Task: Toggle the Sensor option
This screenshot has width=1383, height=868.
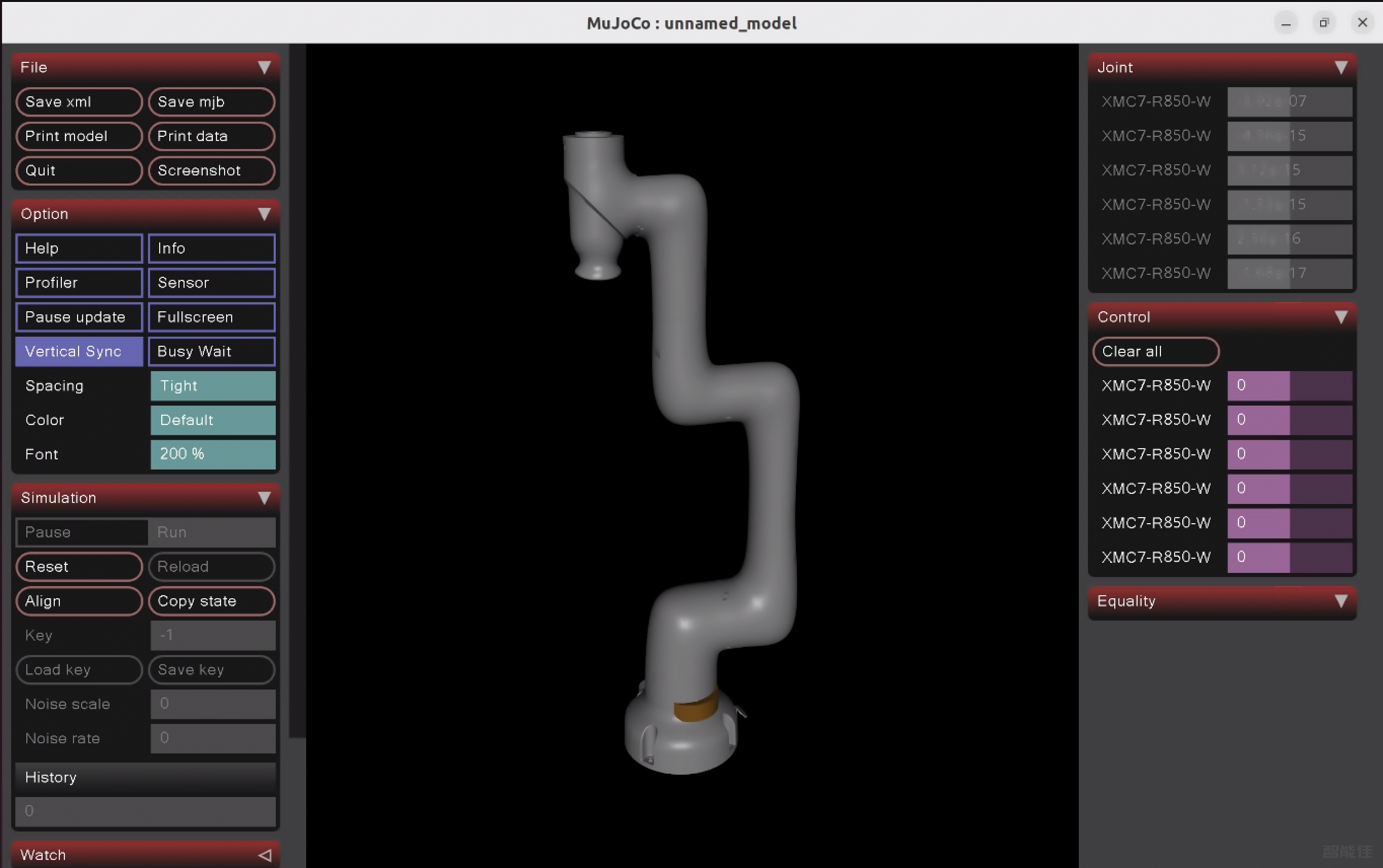Action: [x=212, y=283]
